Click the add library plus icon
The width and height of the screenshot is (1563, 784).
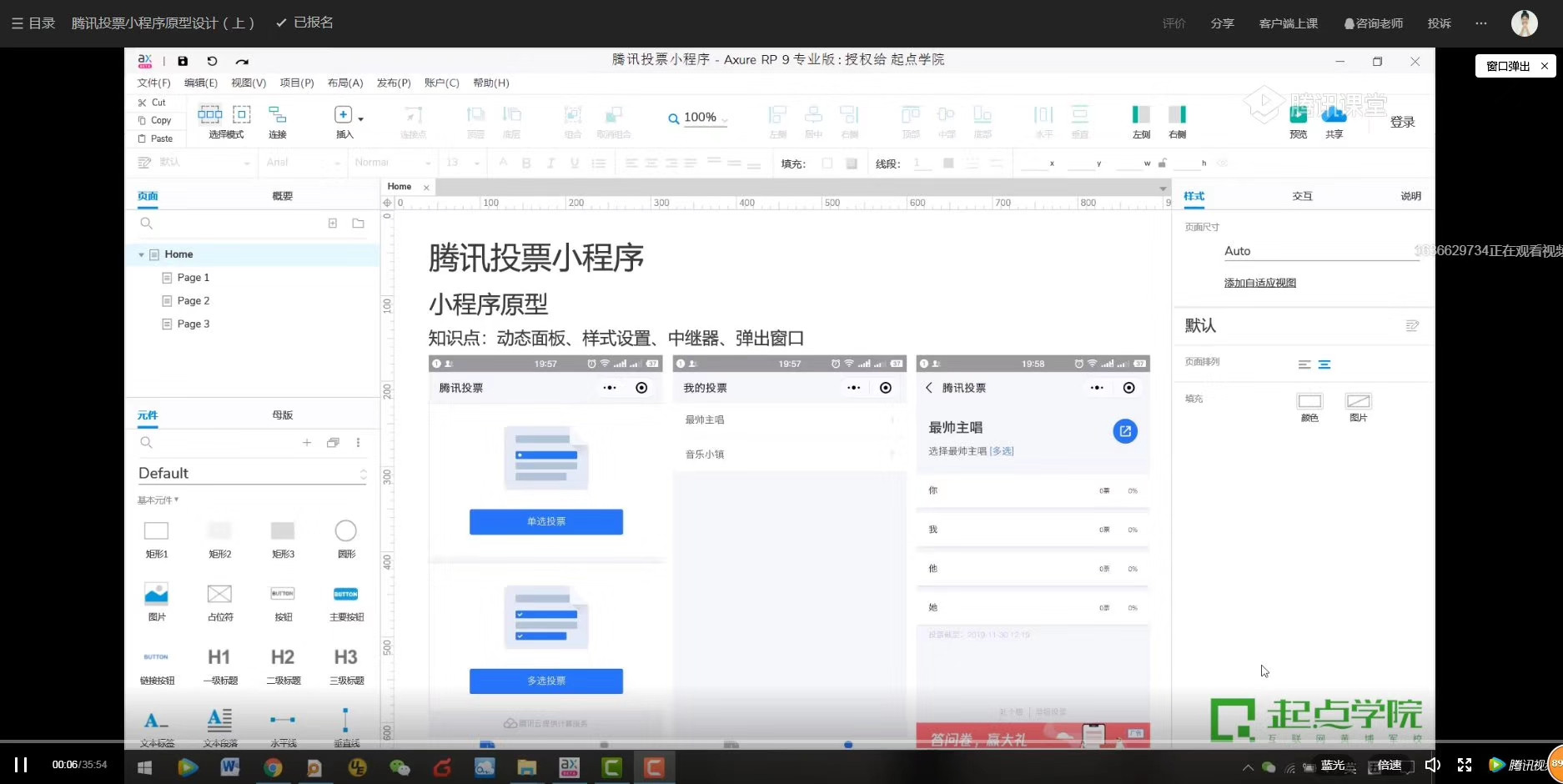coord(307,443)
